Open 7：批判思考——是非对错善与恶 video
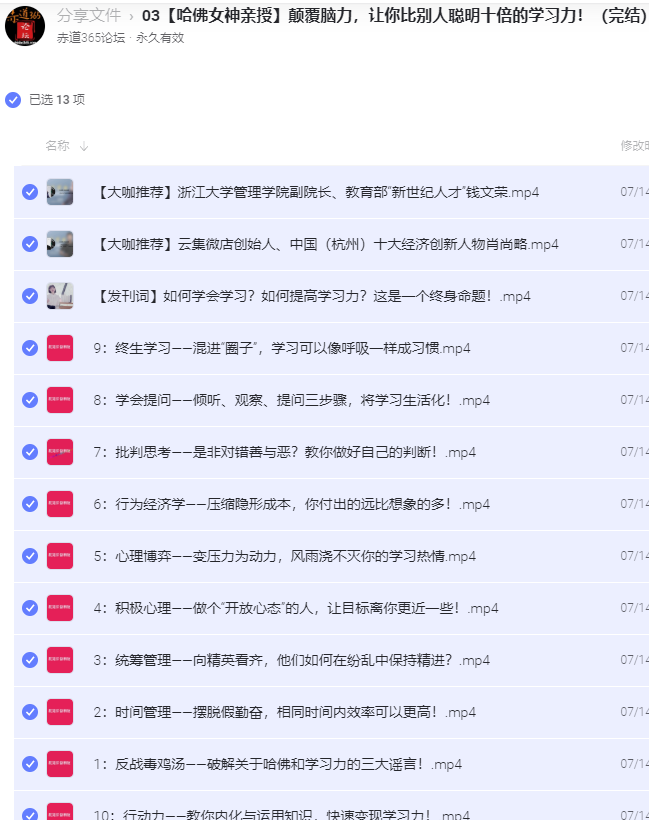Image resolution: width=649 pixels, height=820 pixels. 284,452
